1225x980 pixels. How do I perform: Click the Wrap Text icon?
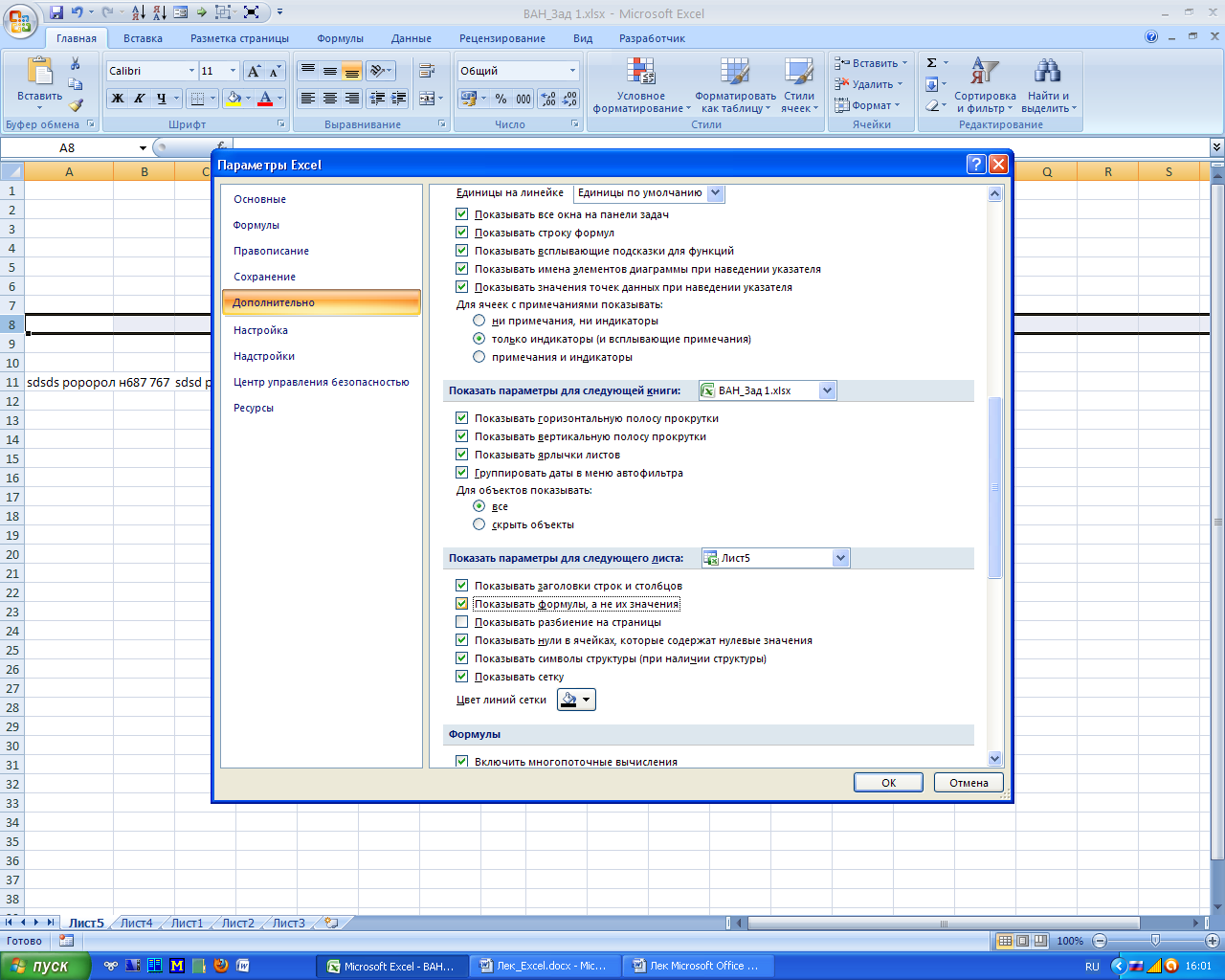coord(427,71)
